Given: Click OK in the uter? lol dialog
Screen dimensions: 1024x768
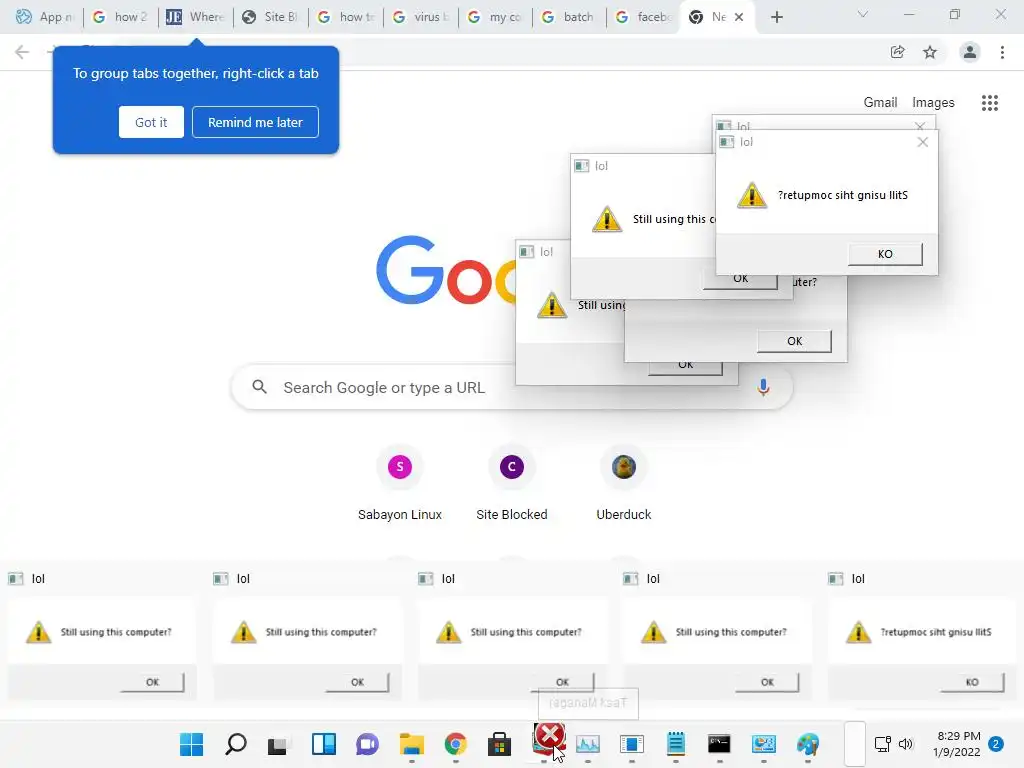Looking at the screenshot, I should click(794, 341).
